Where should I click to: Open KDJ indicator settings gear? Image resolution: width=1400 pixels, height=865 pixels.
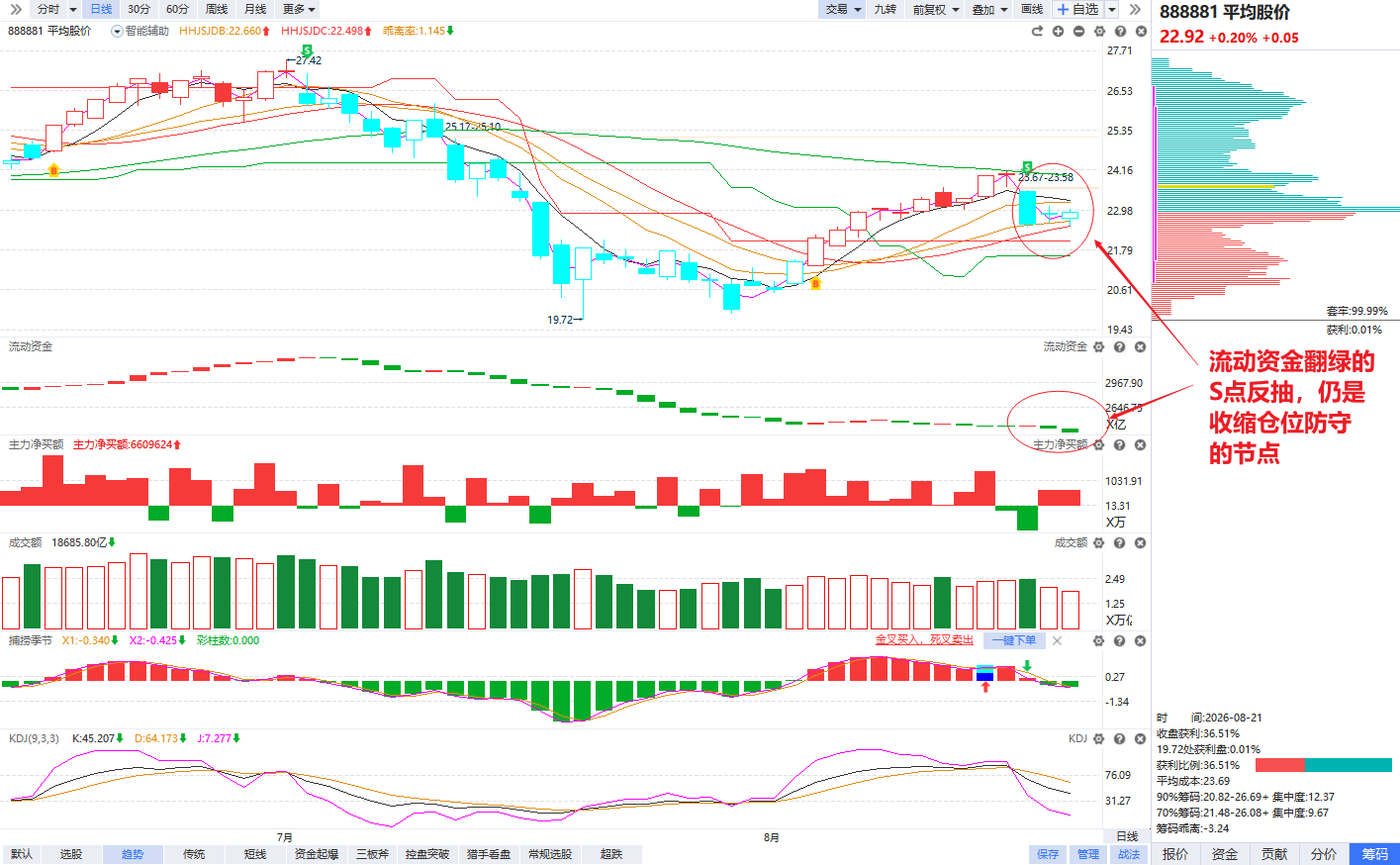[x=1099, y=739]
